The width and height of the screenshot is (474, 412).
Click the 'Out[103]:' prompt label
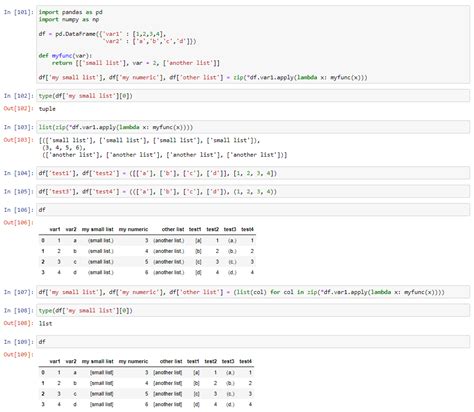click(x=19, y=140)
